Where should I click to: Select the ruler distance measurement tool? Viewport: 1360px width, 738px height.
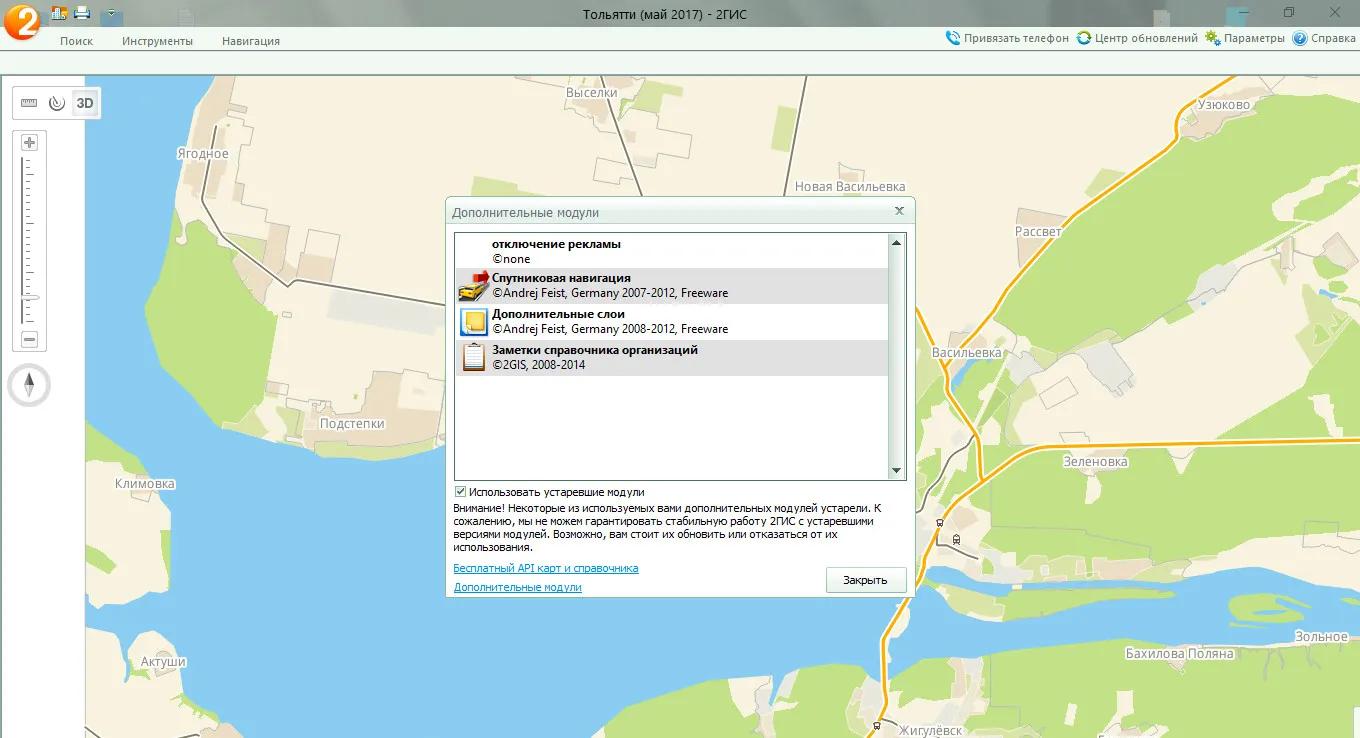tap(29, 103)
